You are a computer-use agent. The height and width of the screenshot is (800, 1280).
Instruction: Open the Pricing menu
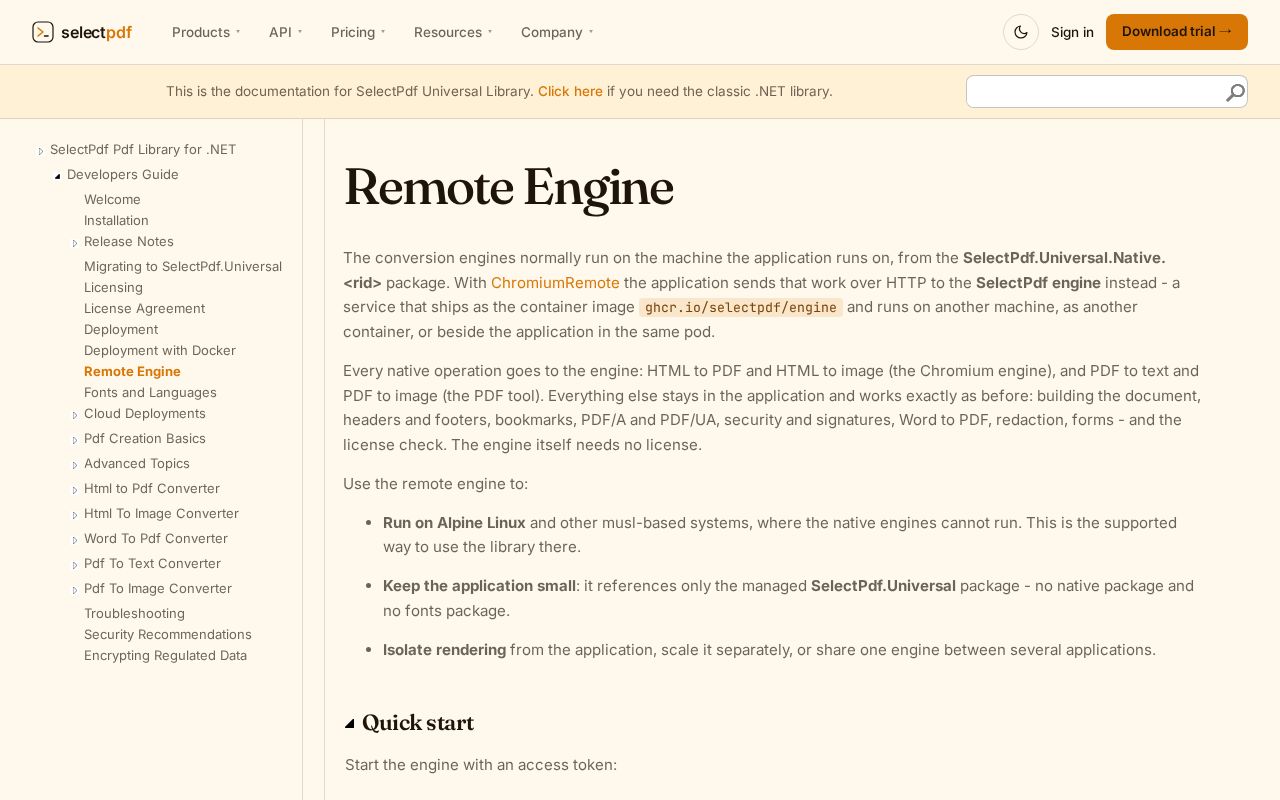pyautogui.click(x=358, y=32)
